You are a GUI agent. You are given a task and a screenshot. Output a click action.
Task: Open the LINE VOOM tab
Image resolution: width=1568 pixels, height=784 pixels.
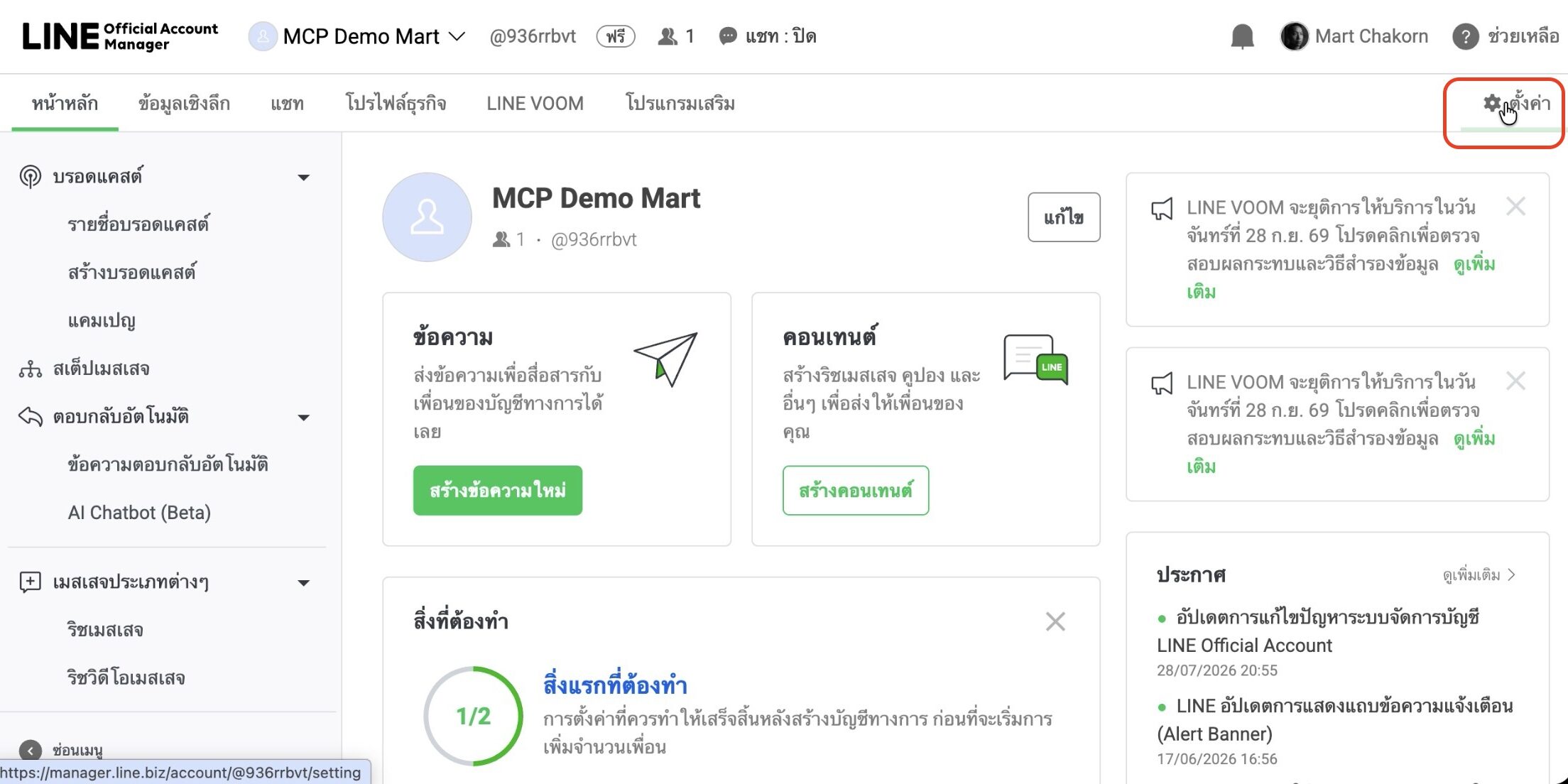point(535,104)
